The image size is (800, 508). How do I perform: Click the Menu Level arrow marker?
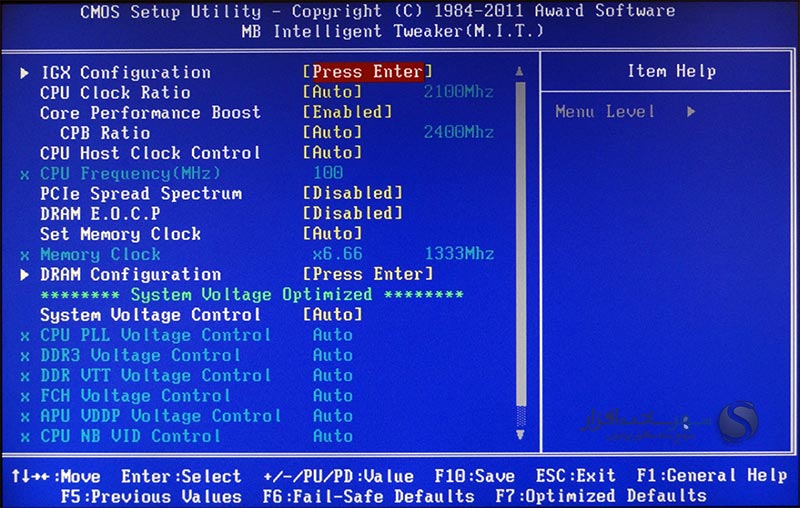coord(691,112)
